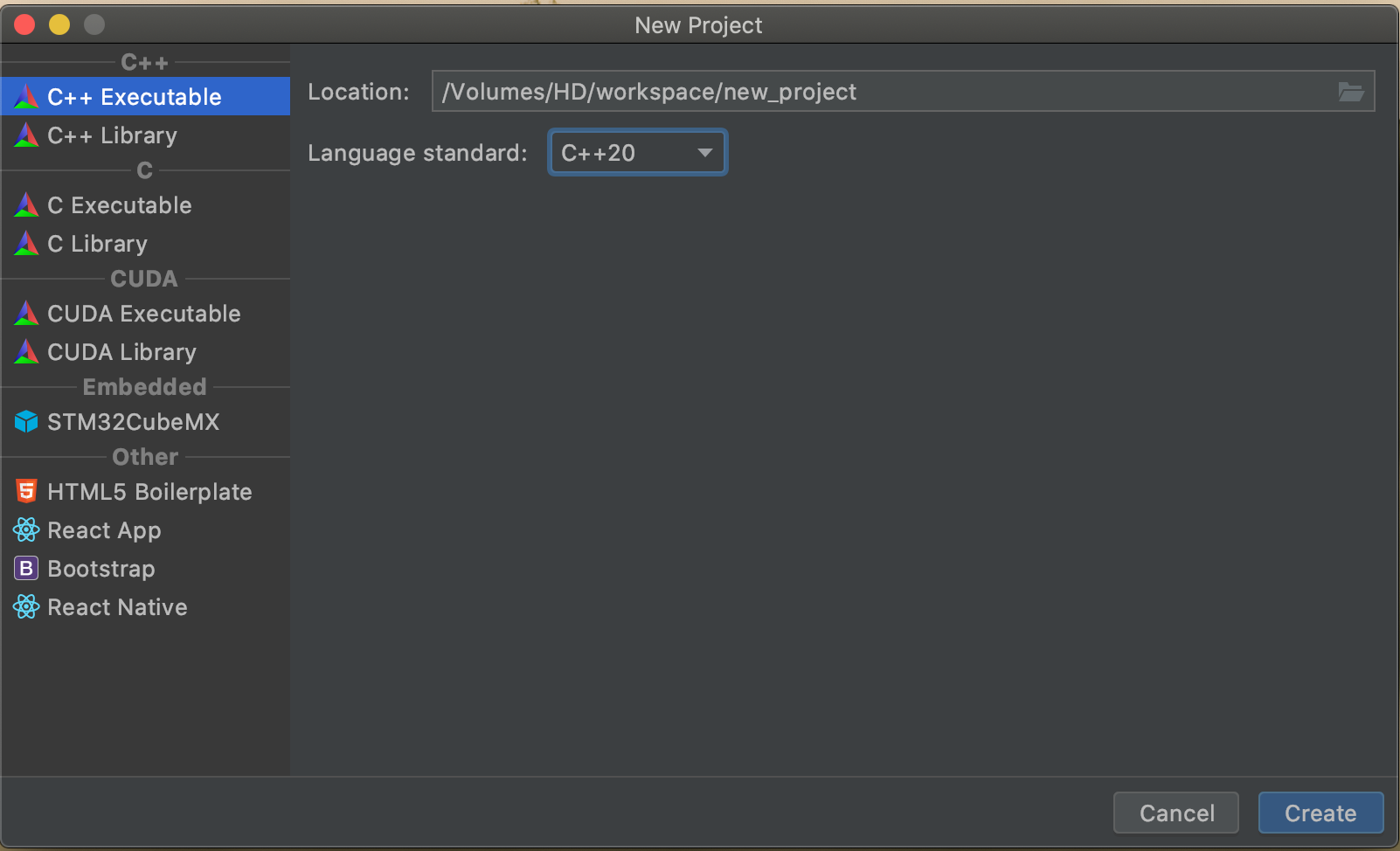Pick the HTML5 Boilerplate label
1400x851 pixels.
[149, 492]
